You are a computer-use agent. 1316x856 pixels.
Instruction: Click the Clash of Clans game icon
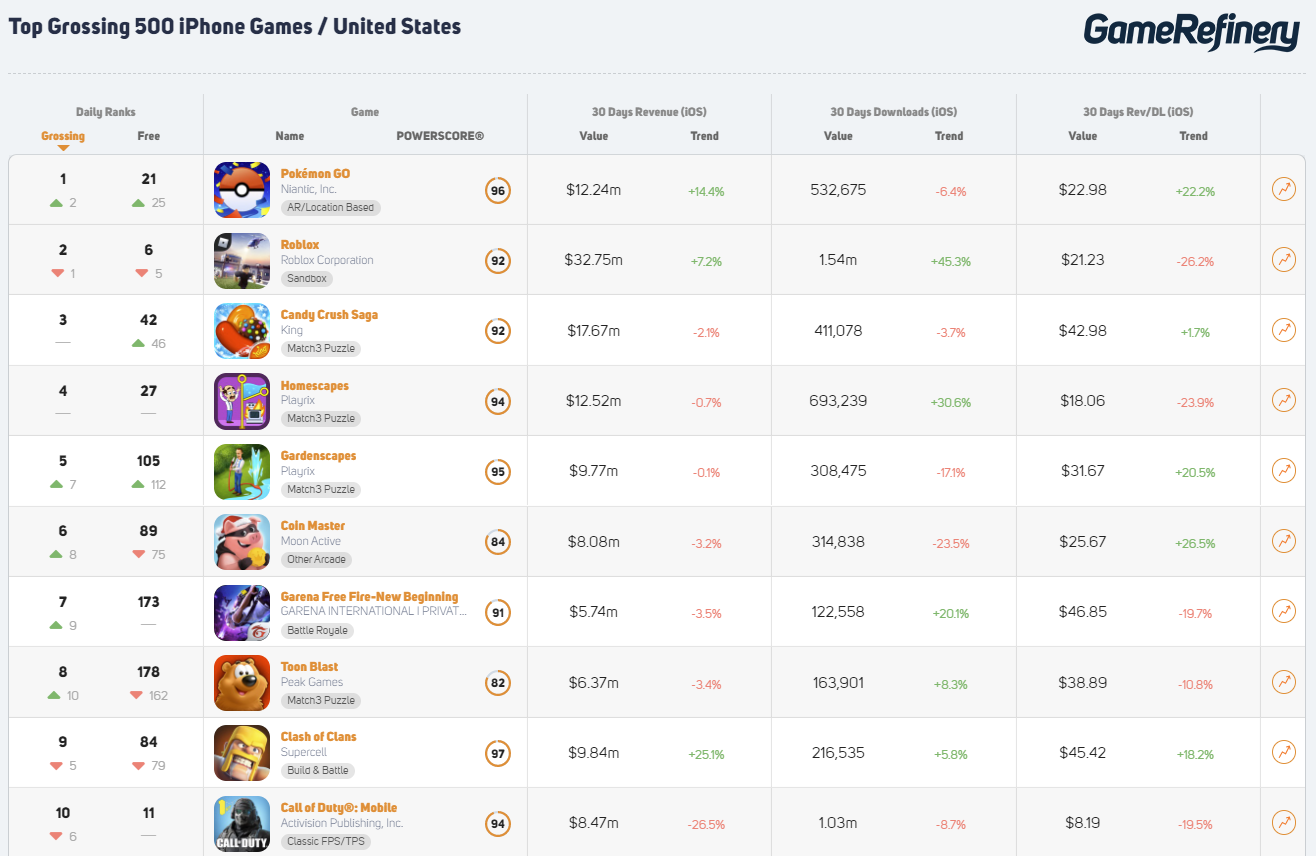241,752
